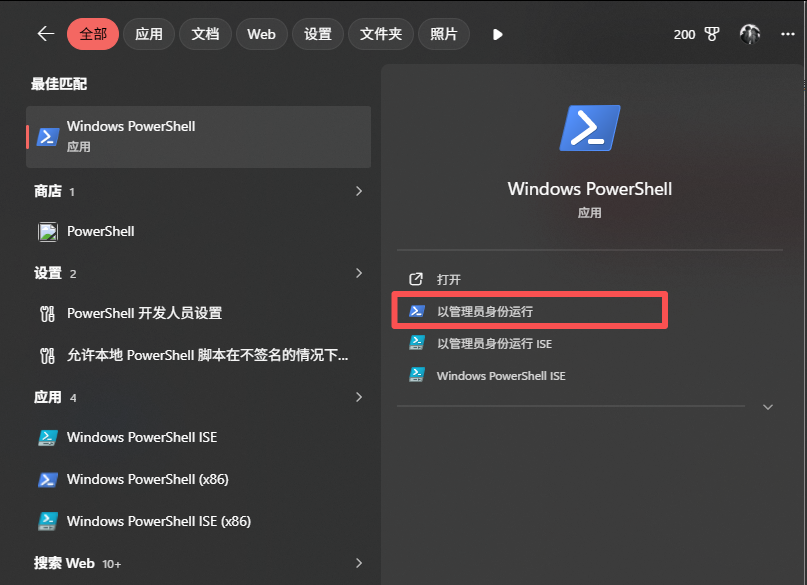Click the PowerShell store app icon
This screenshot has height=585, width=807.
point(48,232)
